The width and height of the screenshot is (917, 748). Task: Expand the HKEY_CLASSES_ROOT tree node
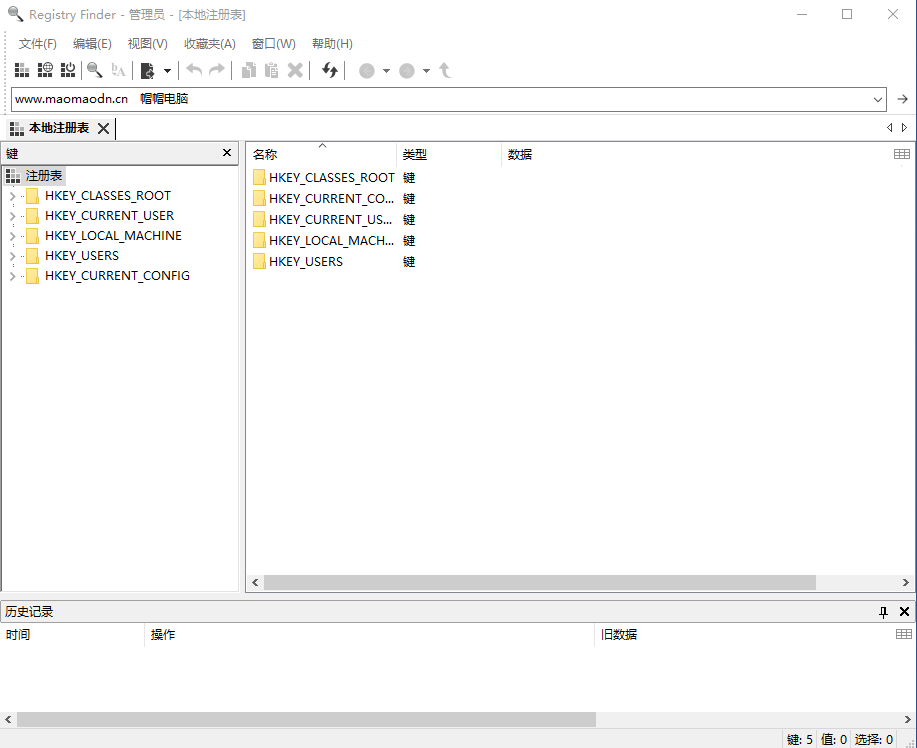[12, 196]
